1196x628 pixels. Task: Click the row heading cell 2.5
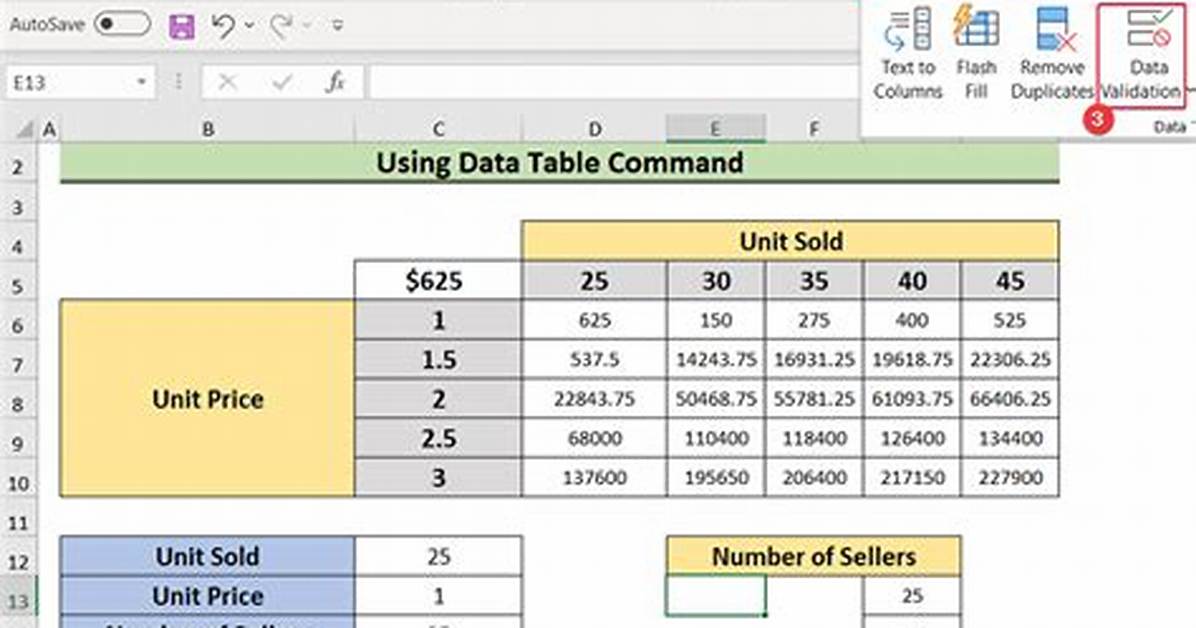438,438
